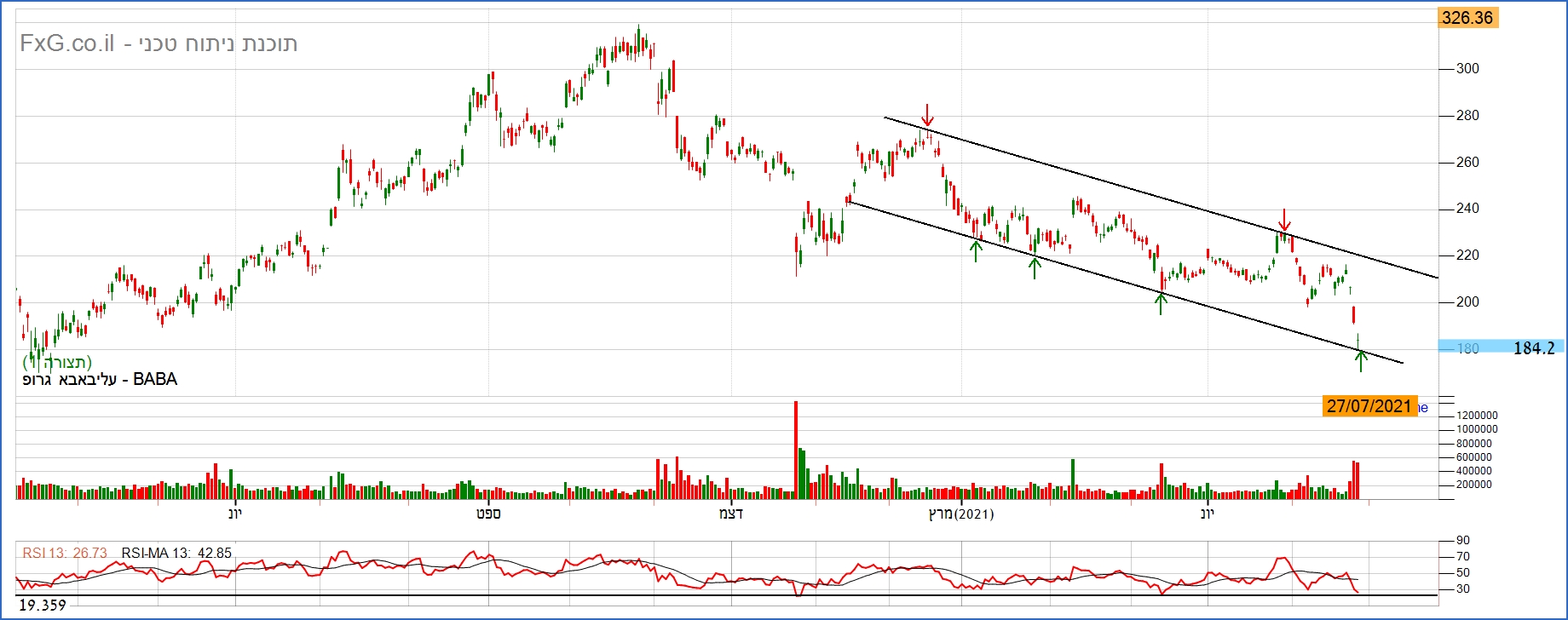Click the 1000000 volume axis label
The width and height of the screenshot is (1568, 620).
click(x=1477, y=429)
